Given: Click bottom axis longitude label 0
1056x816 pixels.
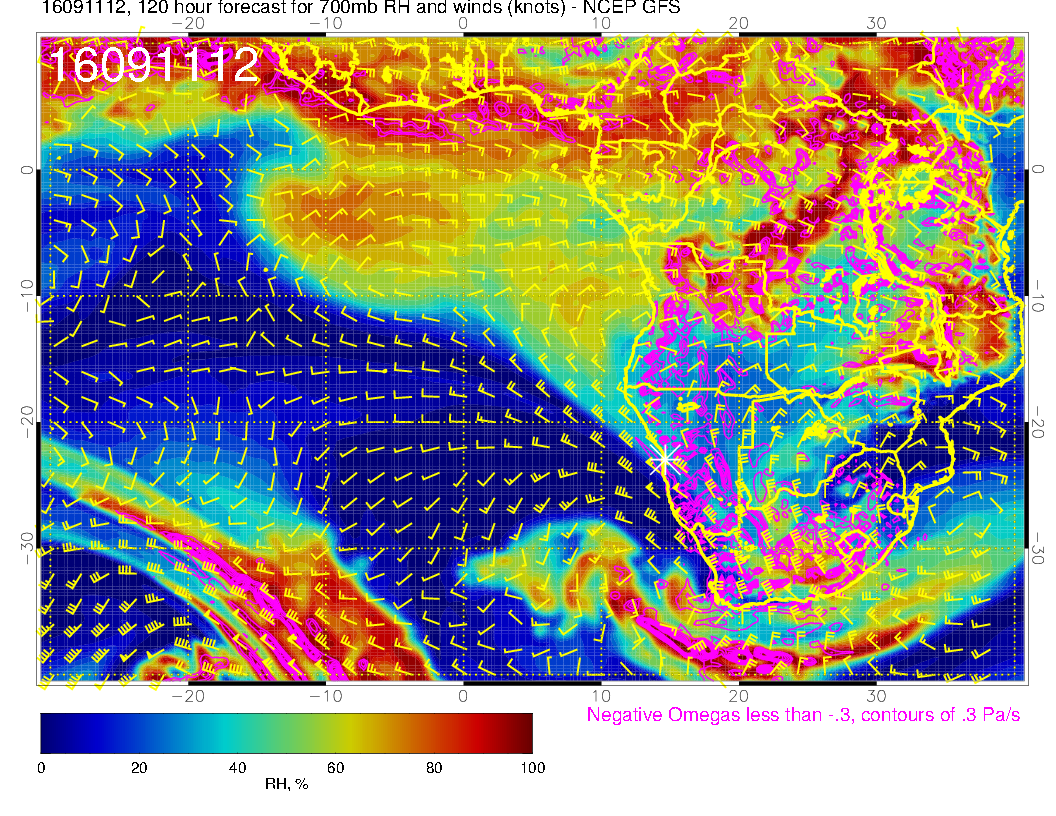Looking at the screenshot, I should (x=463, y=695).
